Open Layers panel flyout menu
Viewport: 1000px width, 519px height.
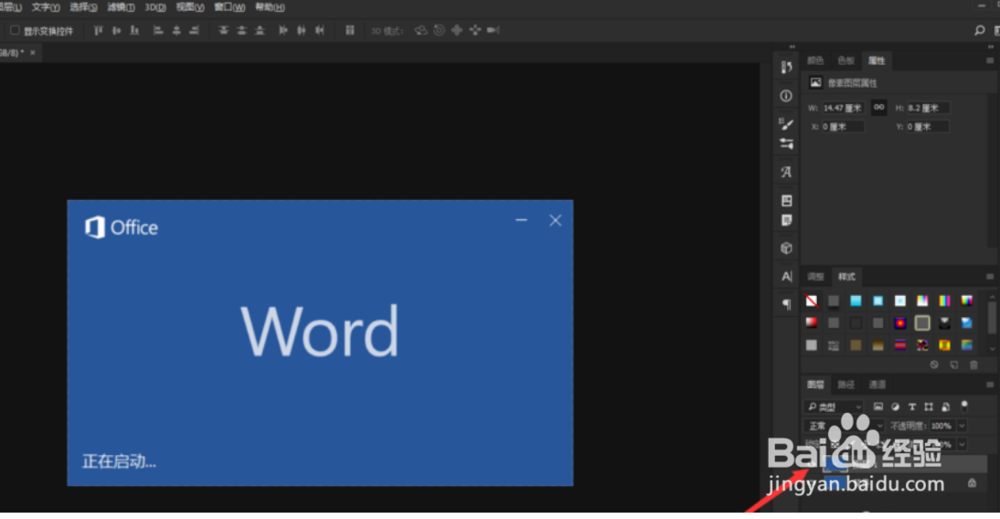point(990,384)
